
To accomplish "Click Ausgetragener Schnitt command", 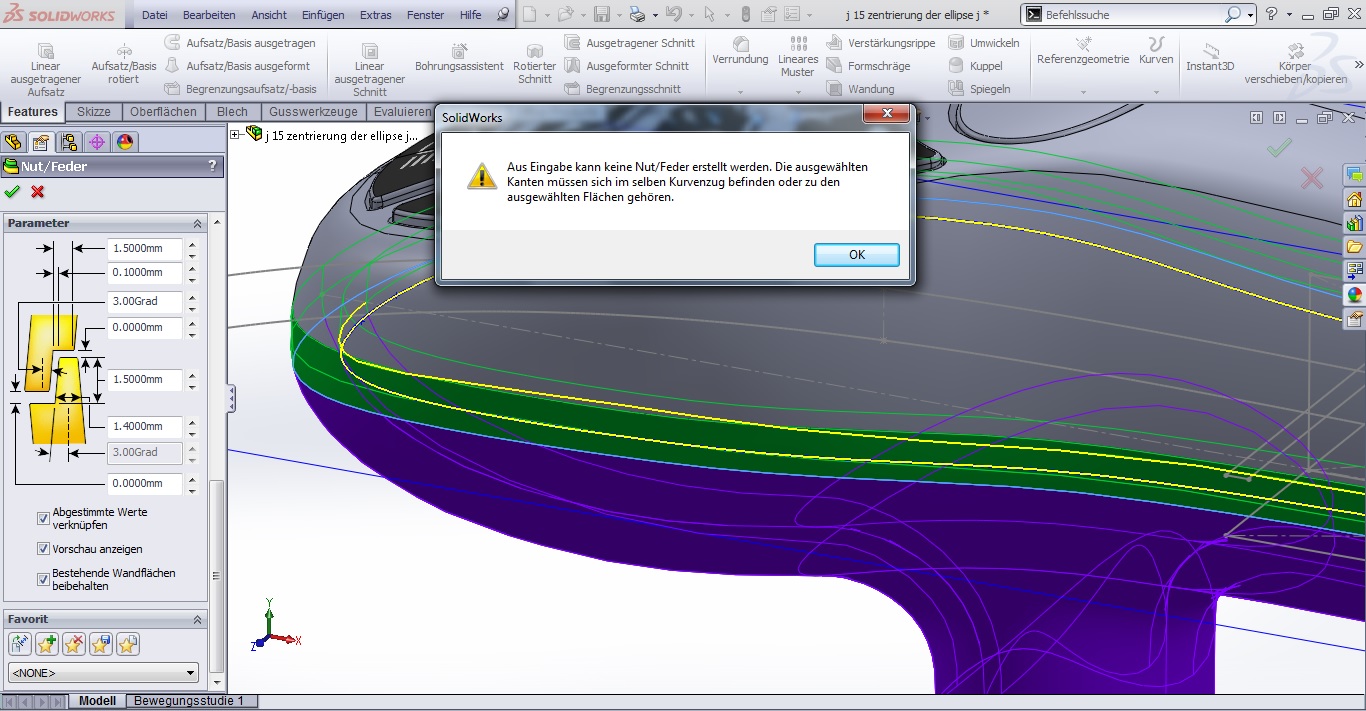I will [x=630, y=43].
